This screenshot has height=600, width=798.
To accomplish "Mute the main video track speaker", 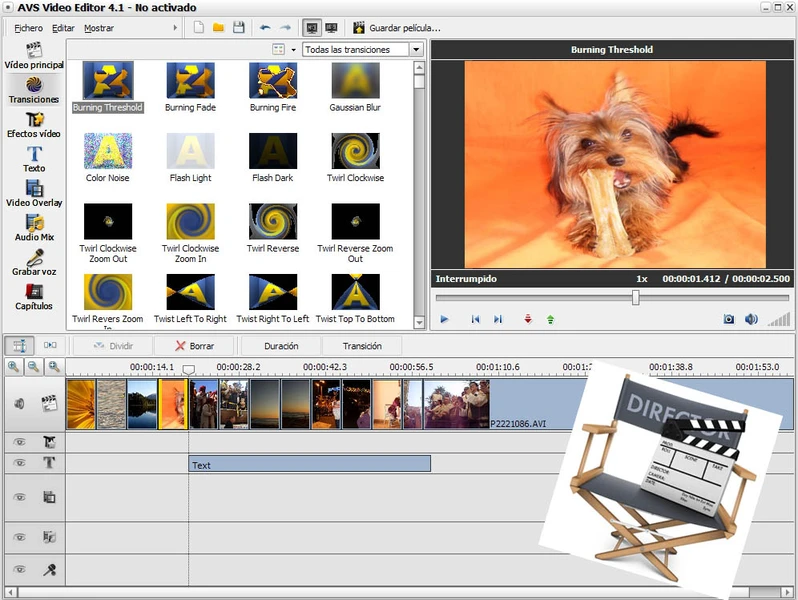I will 19,404.
